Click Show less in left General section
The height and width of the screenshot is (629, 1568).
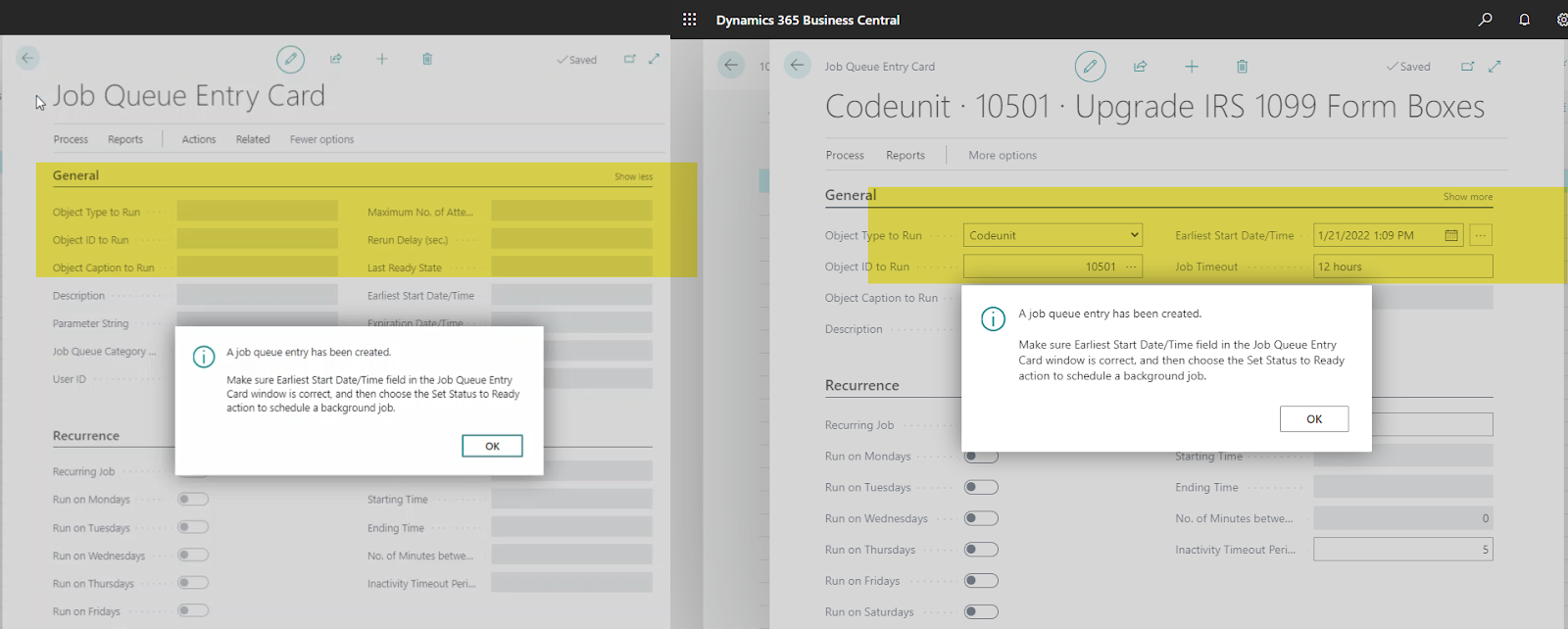coord(633,176)
